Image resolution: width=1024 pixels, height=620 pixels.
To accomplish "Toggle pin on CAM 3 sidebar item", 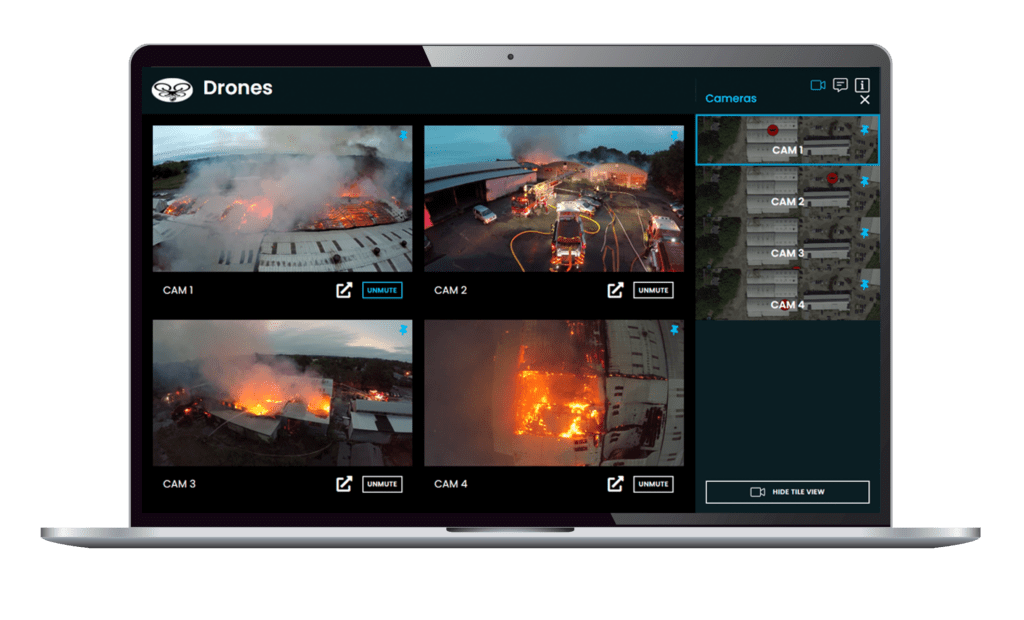I will [x=865, y=233].
